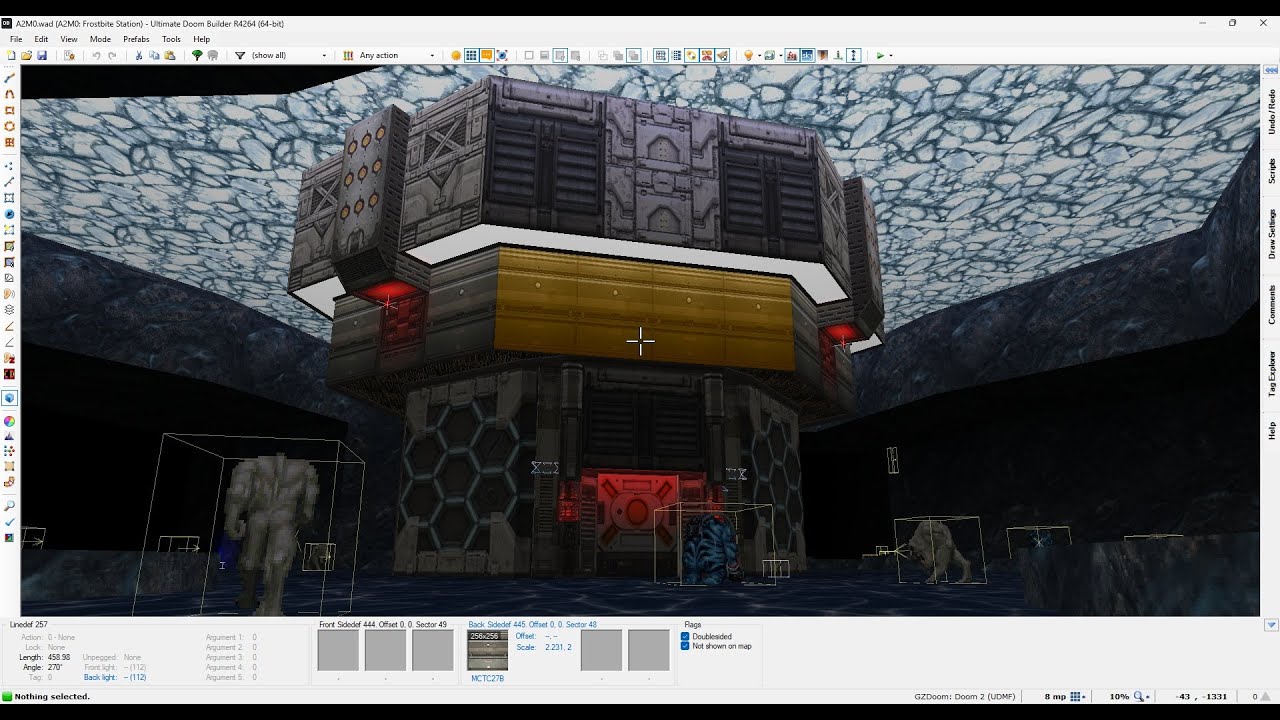Toggle the fog rendering toolbar button

coord(790,55)
